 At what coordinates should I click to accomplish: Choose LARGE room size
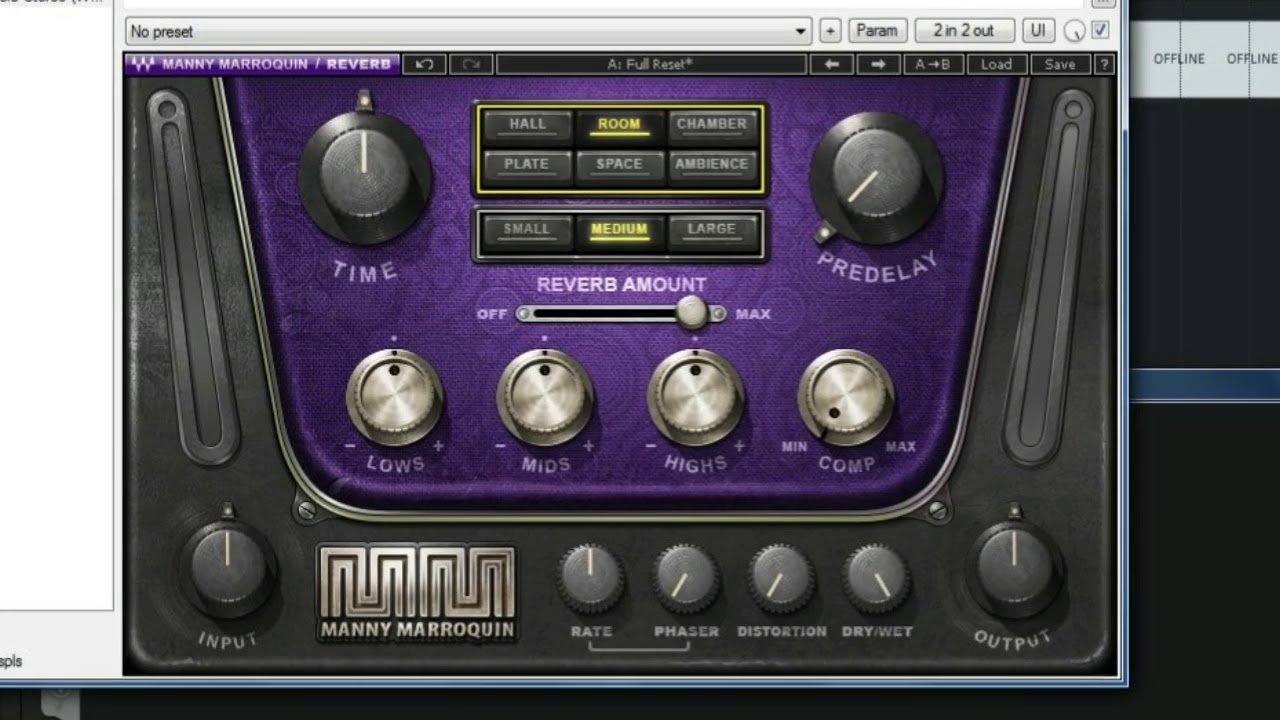[712, 230]
